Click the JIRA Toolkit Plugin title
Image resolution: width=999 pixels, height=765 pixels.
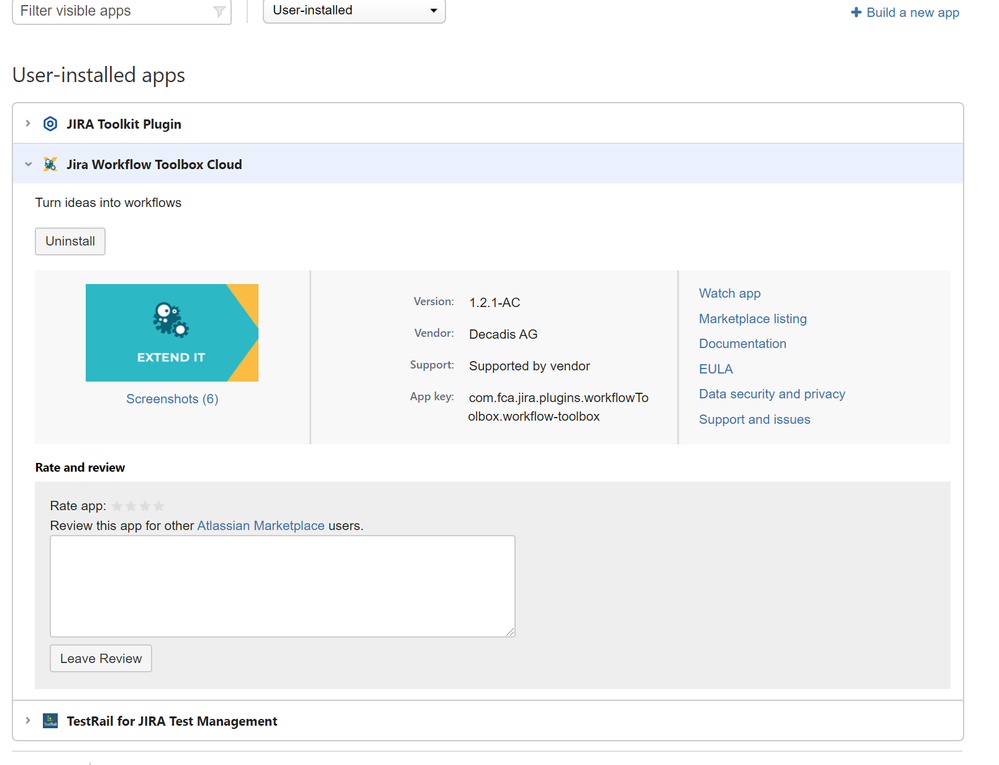coord(124,124)
